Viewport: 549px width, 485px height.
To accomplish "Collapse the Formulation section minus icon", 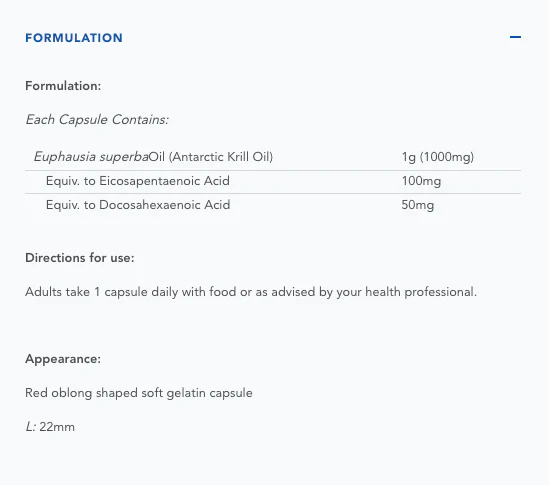I will tap(515, 37).
